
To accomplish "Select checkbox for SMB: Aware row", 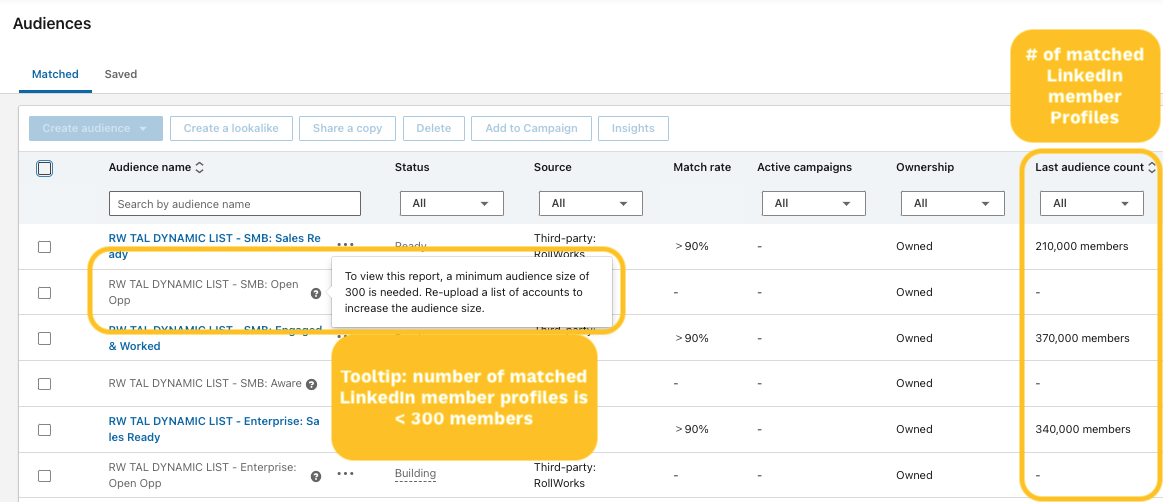I will click(x=44, y=384).
